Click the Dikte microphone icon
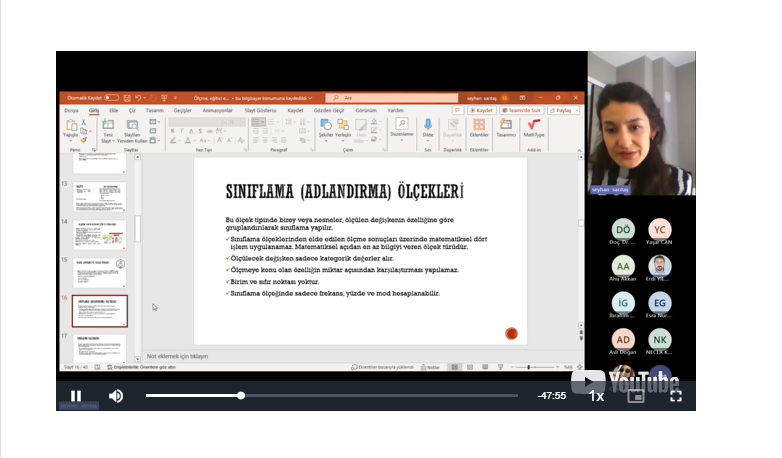 [x=428, y=127]
